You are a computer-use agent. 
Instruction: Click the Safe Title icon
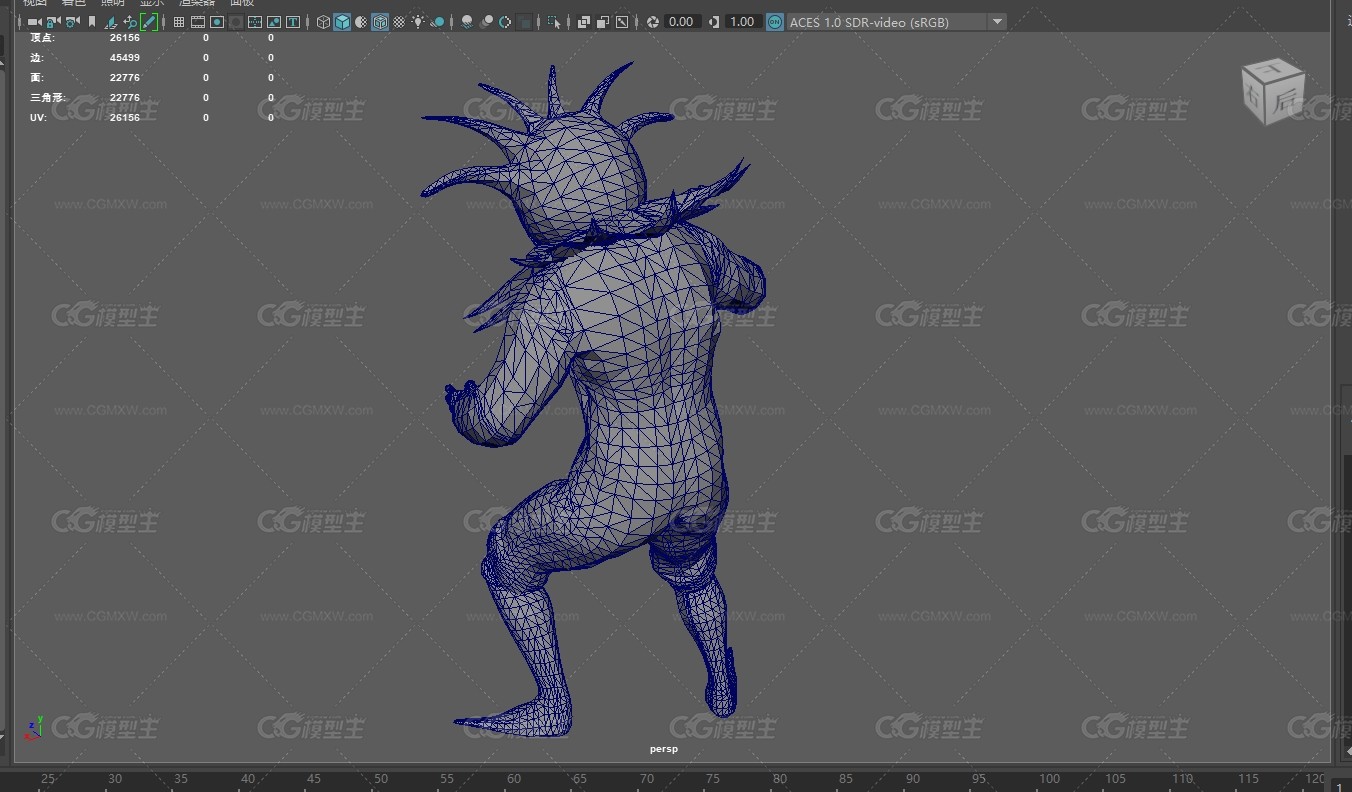pos(293,22)
